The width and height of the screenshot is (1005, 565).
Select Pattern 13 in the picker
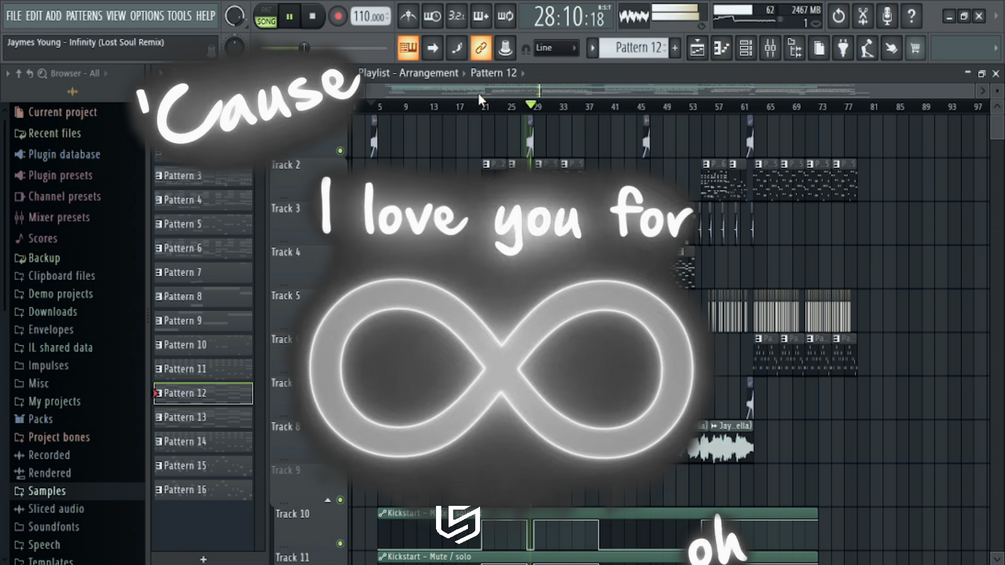coord(203,417)
